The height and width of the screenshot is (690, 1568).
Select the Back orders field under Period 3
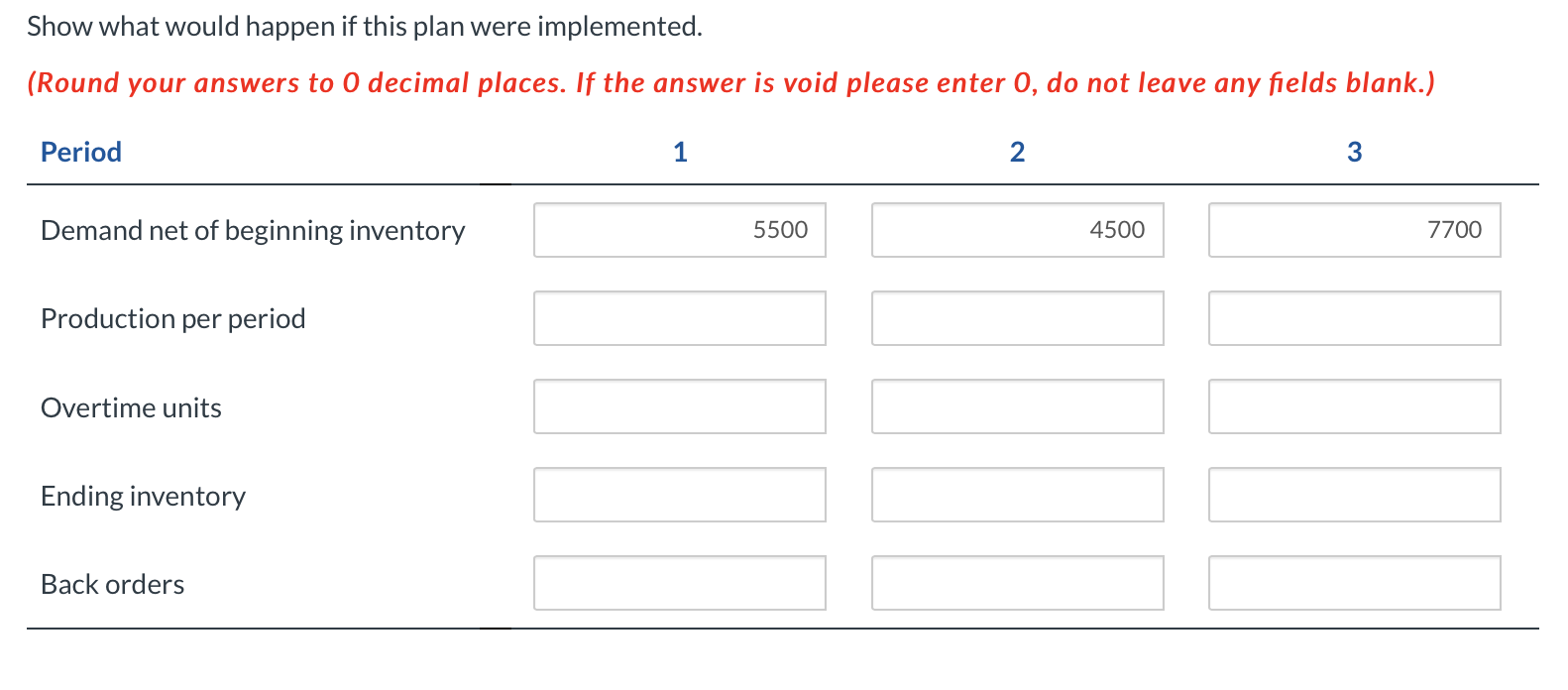point(1354,583)
